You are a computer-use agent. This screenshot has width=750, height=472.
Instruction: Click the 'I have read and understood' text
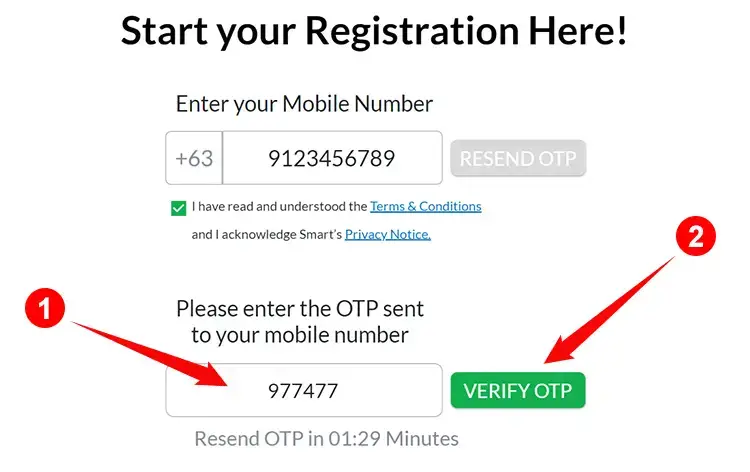point(279,206)
